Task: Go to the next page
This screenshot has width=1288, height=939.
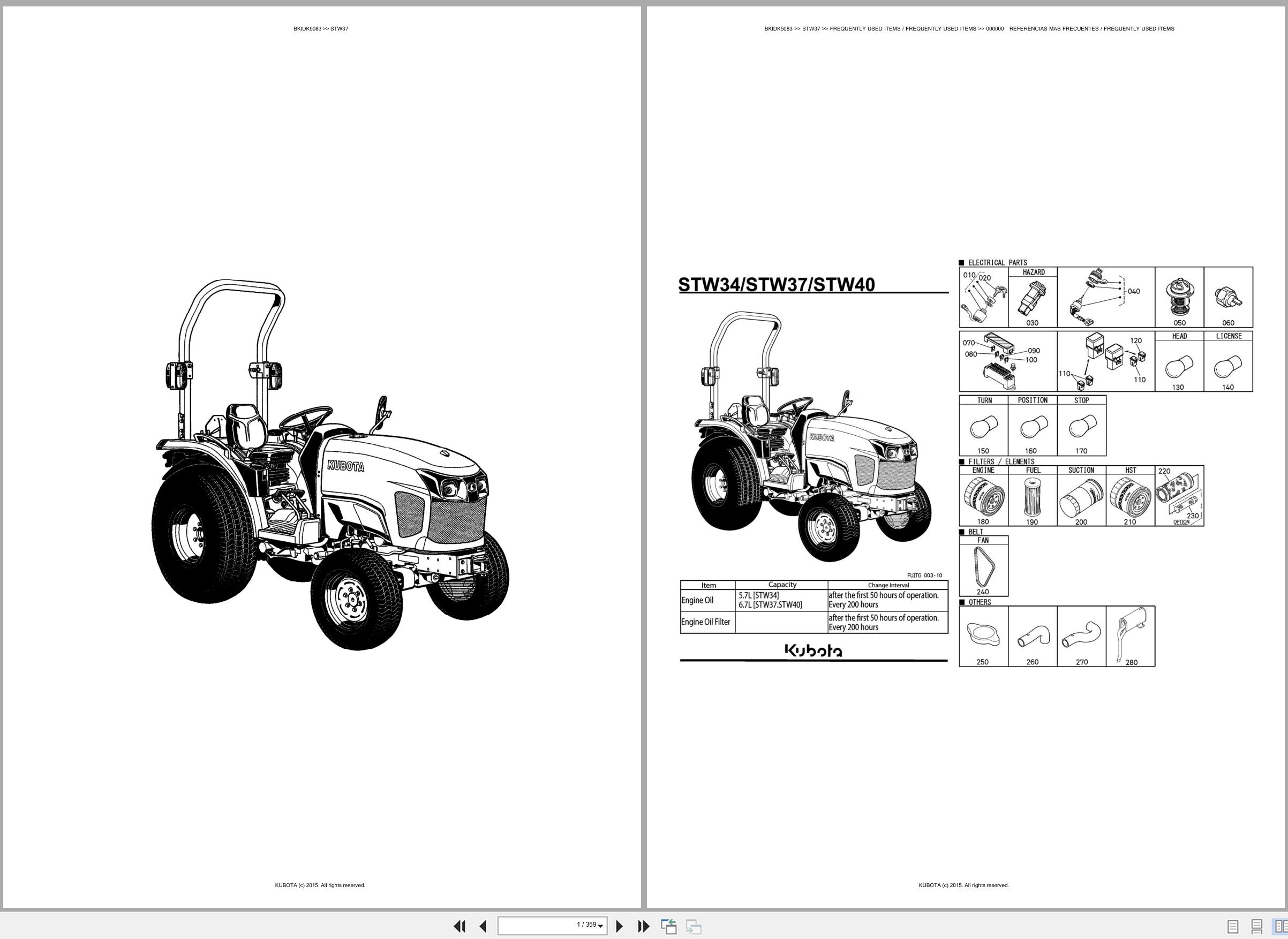Action: click(620, 927)
